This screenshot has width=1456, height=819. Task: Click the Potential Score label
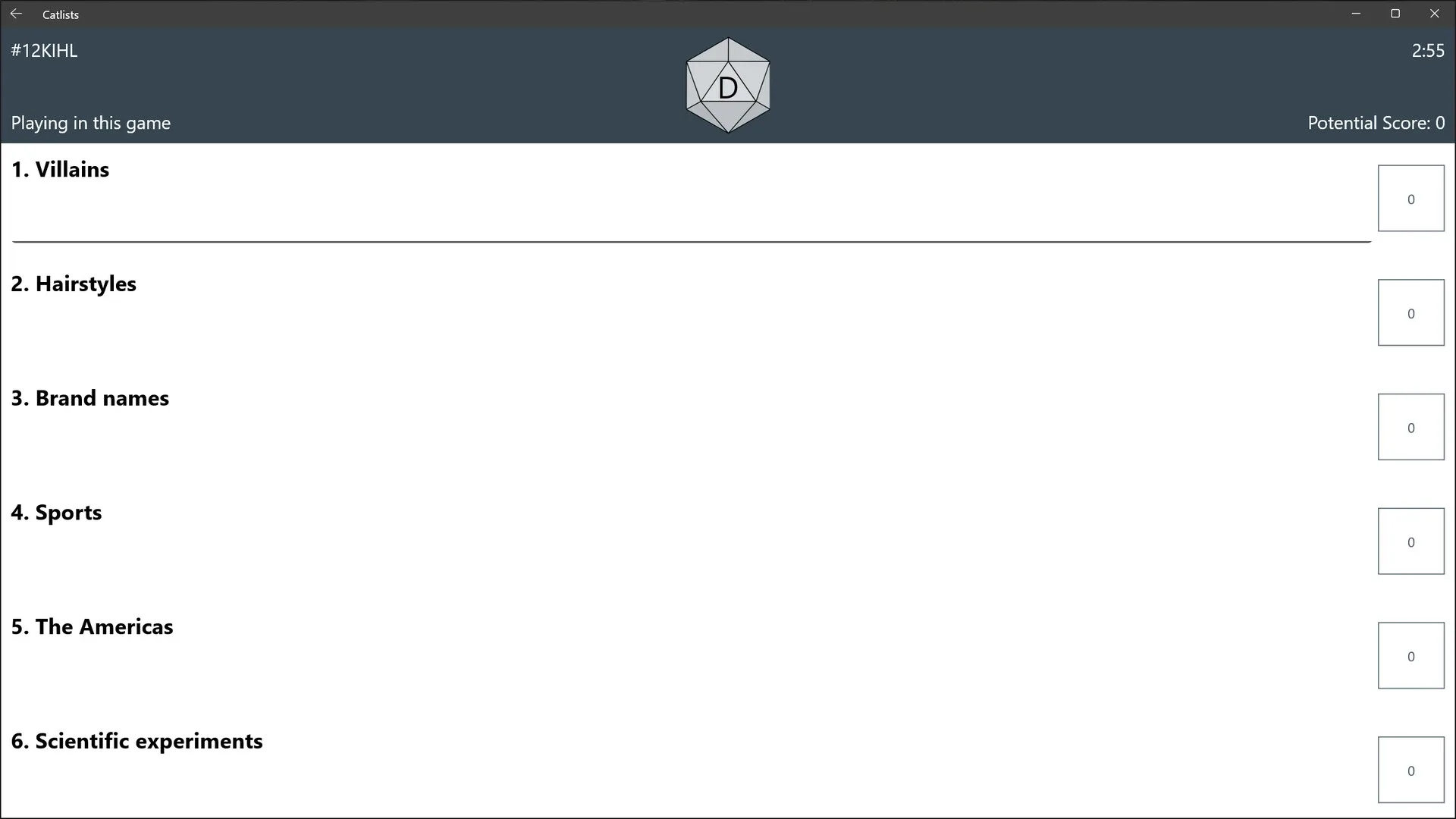1376,123
